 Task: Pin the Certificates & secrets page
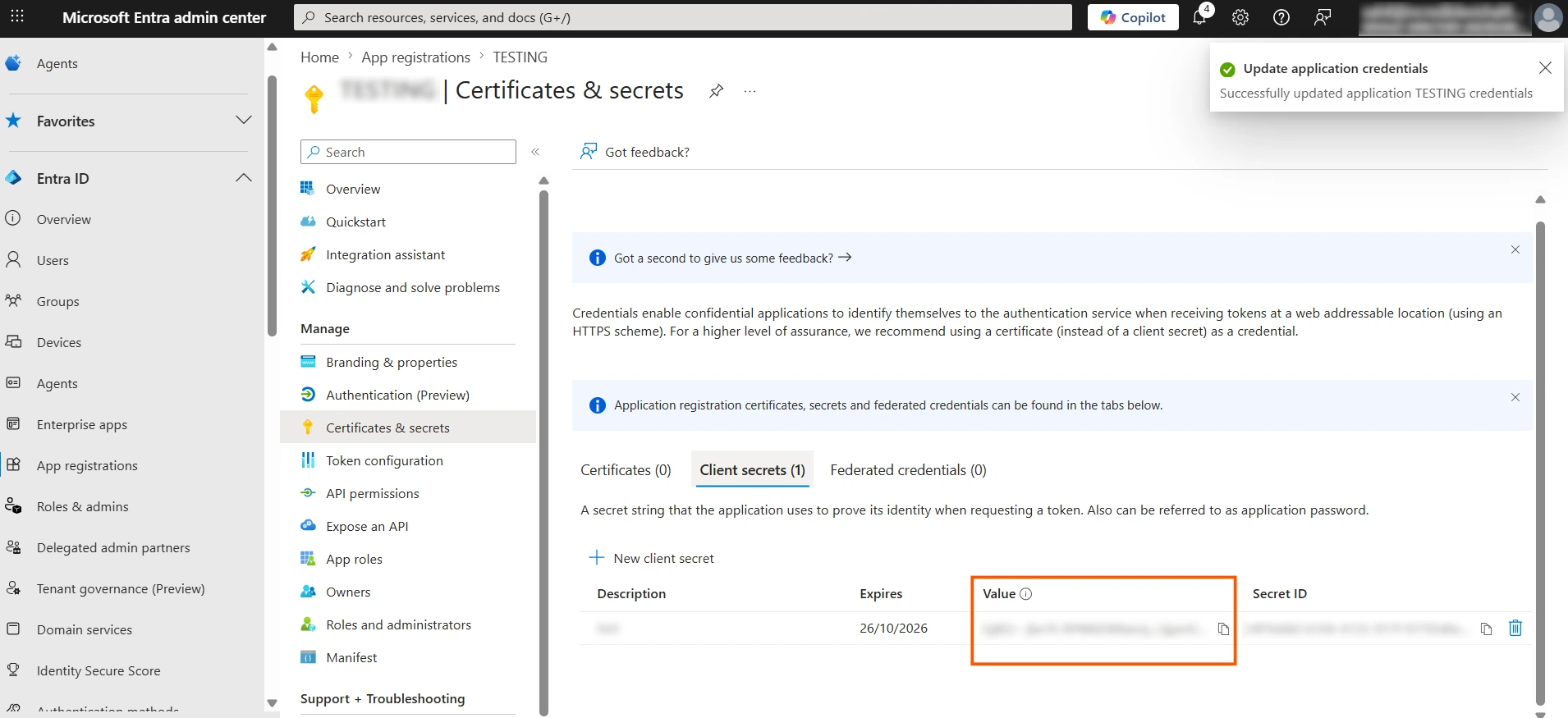[717, 91]
